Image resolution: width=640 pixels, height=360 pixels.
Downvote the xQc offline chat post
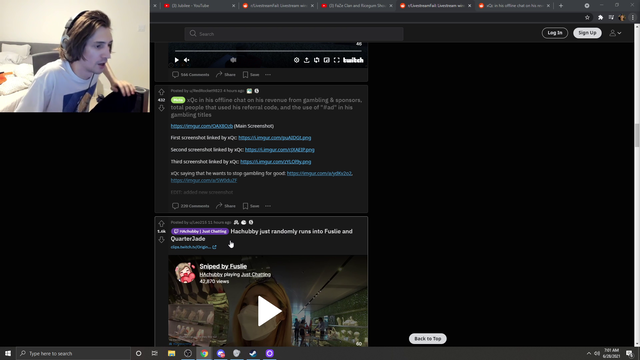(161, 108)
